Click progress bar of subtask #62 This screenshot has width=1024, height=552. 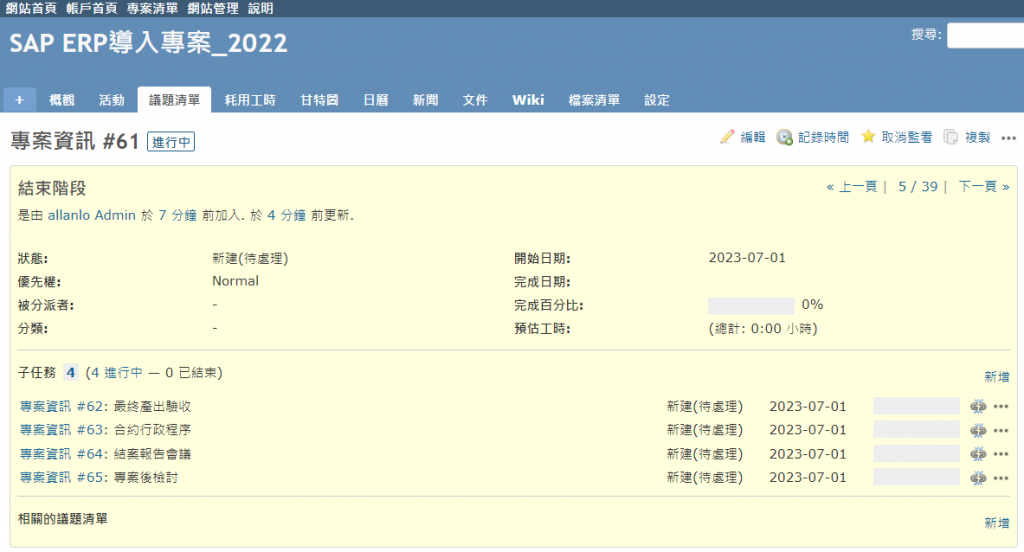coord(916,406)
